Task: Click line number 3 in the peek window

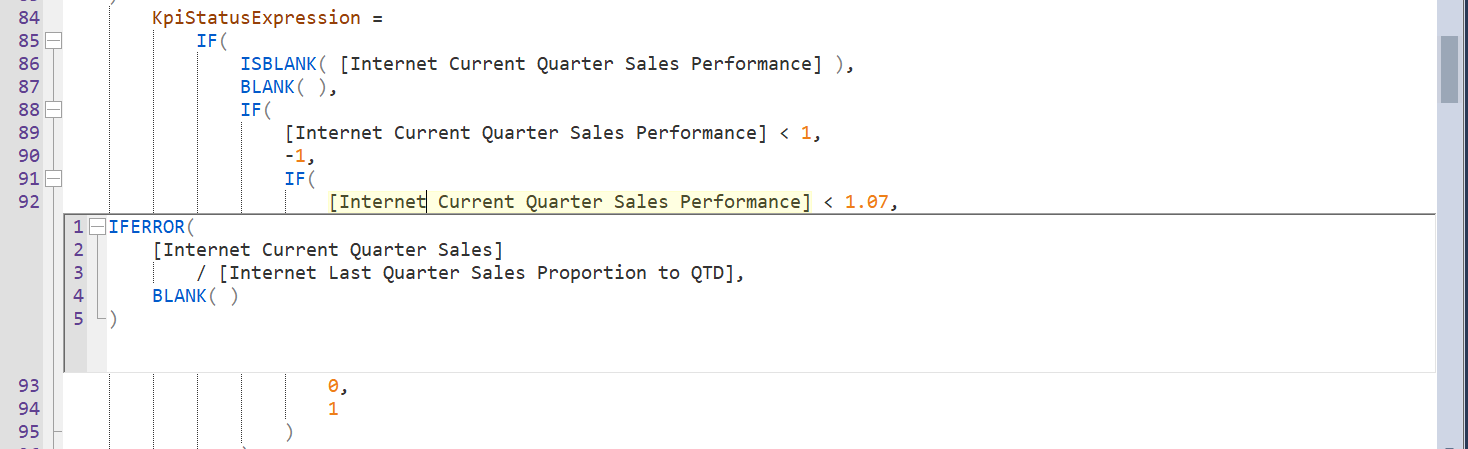Action: [x=78, y=273]
